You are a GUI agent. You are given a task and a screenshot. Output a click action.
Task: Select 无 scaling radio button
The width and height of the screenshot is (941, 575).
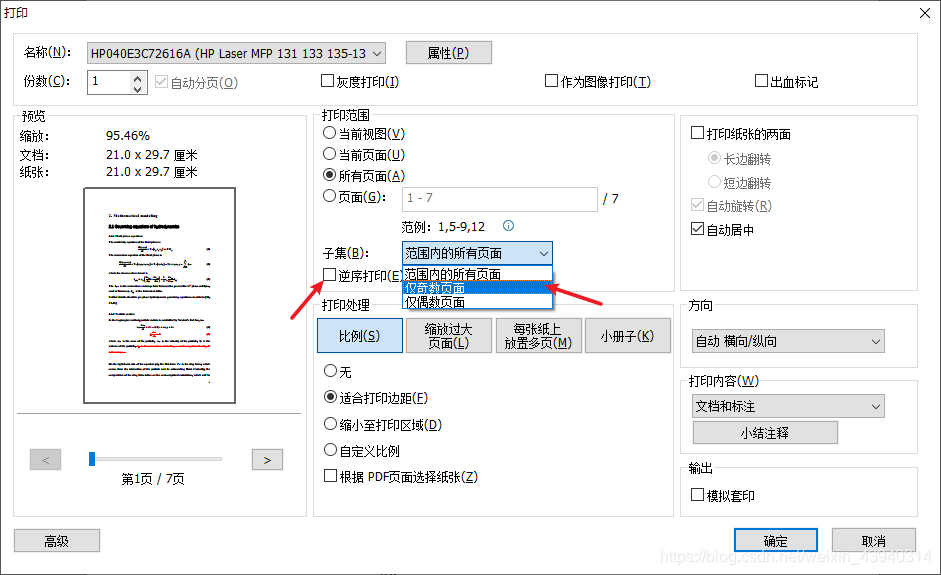pyautogui.click(x=330, y=371)
